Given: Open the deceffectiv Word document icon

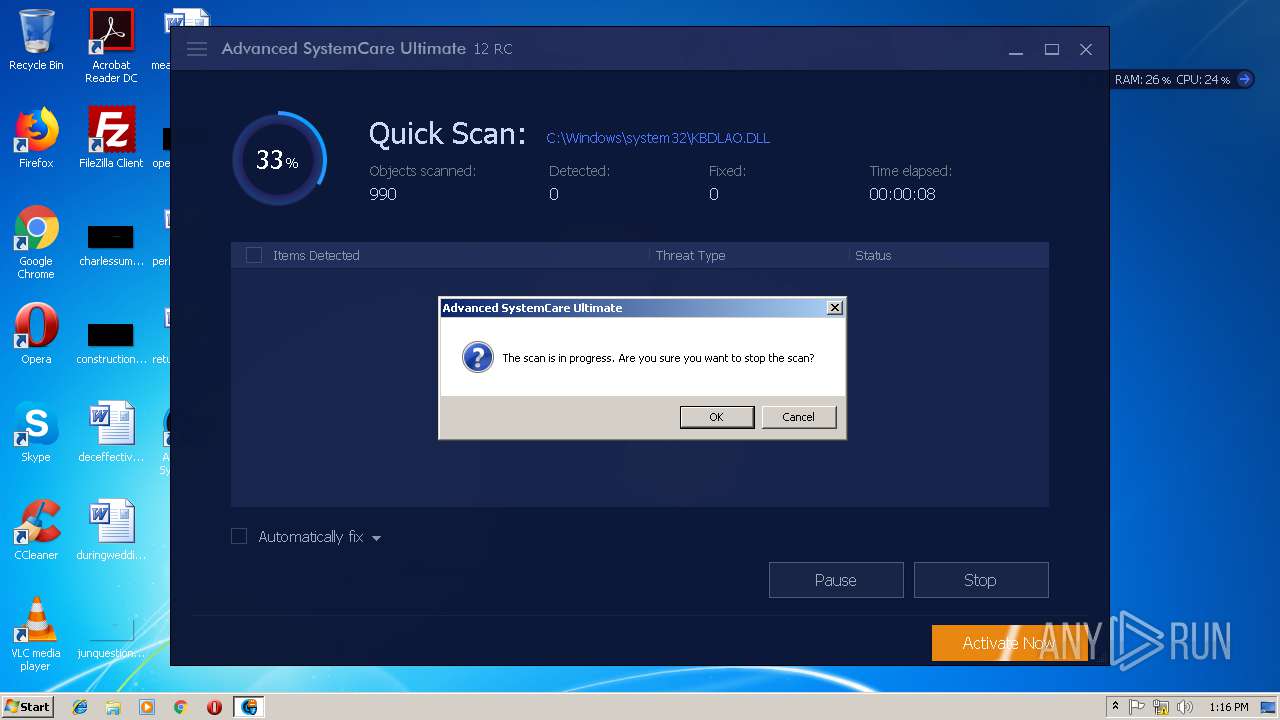Looking at the screenshot, I should [111, 432].
